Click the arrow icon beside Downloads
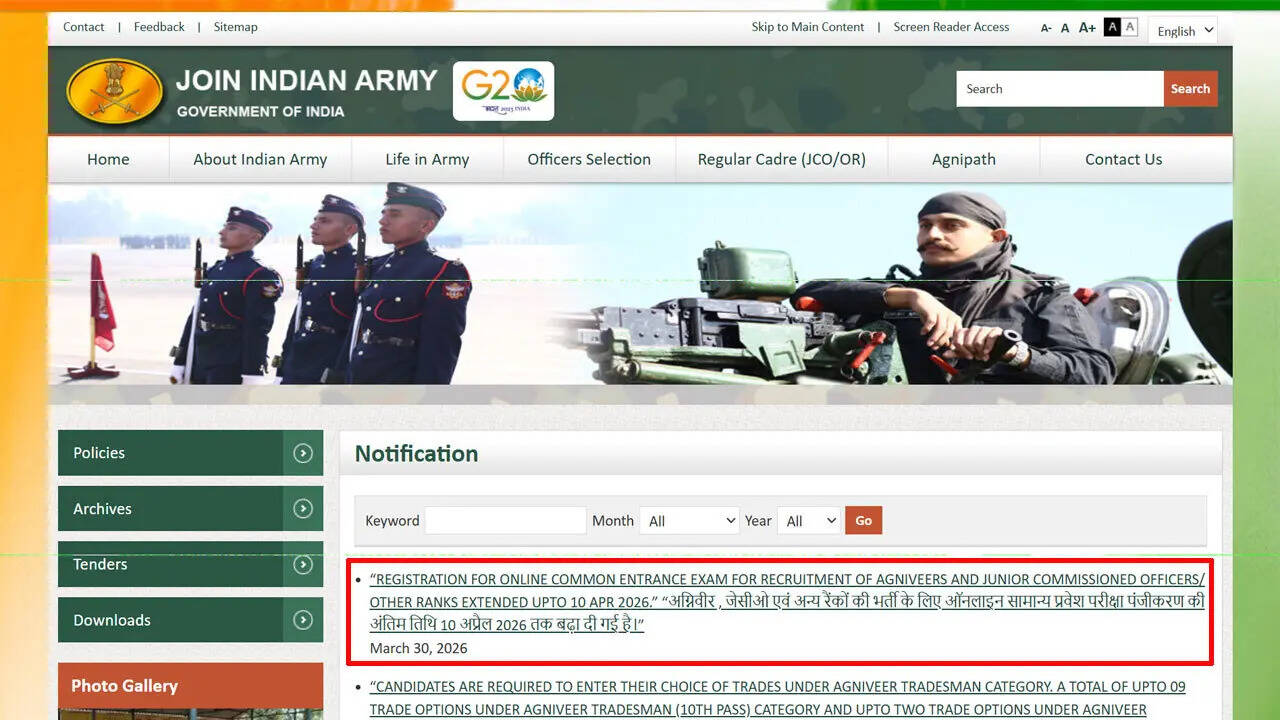The width and height of the screenshot is (1280, 720). [x=303, y=620]
